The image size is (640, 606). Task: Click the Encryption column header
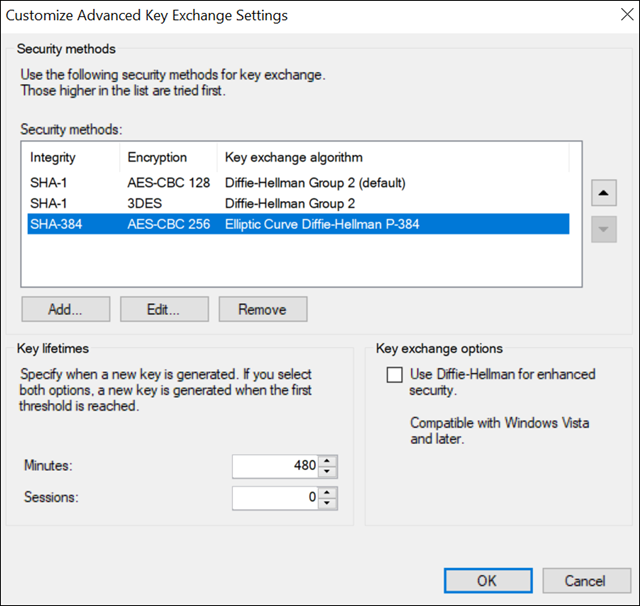tap(169, 157)
